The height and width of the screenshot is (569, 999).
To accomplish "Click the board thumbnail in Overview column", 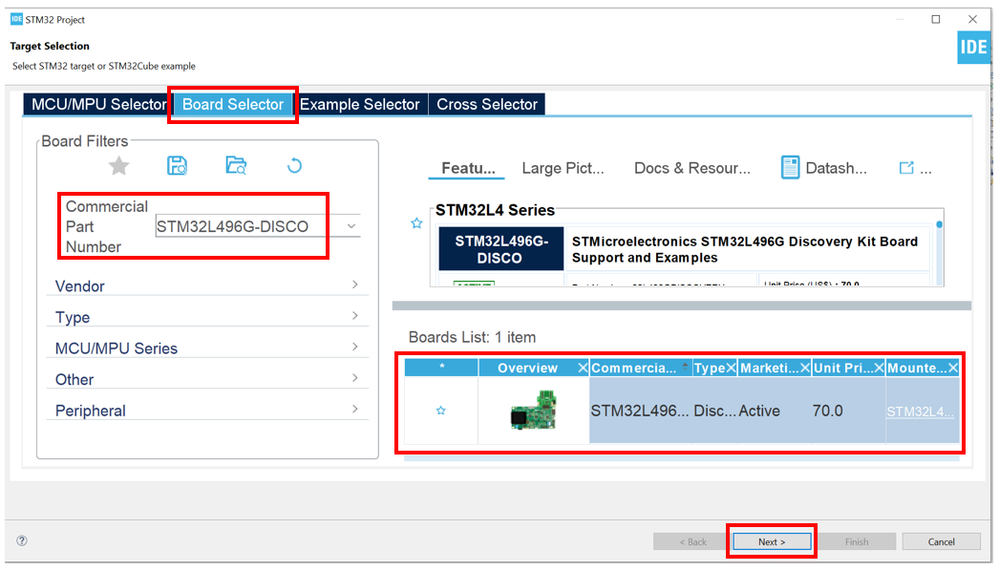I will [x=532, y=412].
